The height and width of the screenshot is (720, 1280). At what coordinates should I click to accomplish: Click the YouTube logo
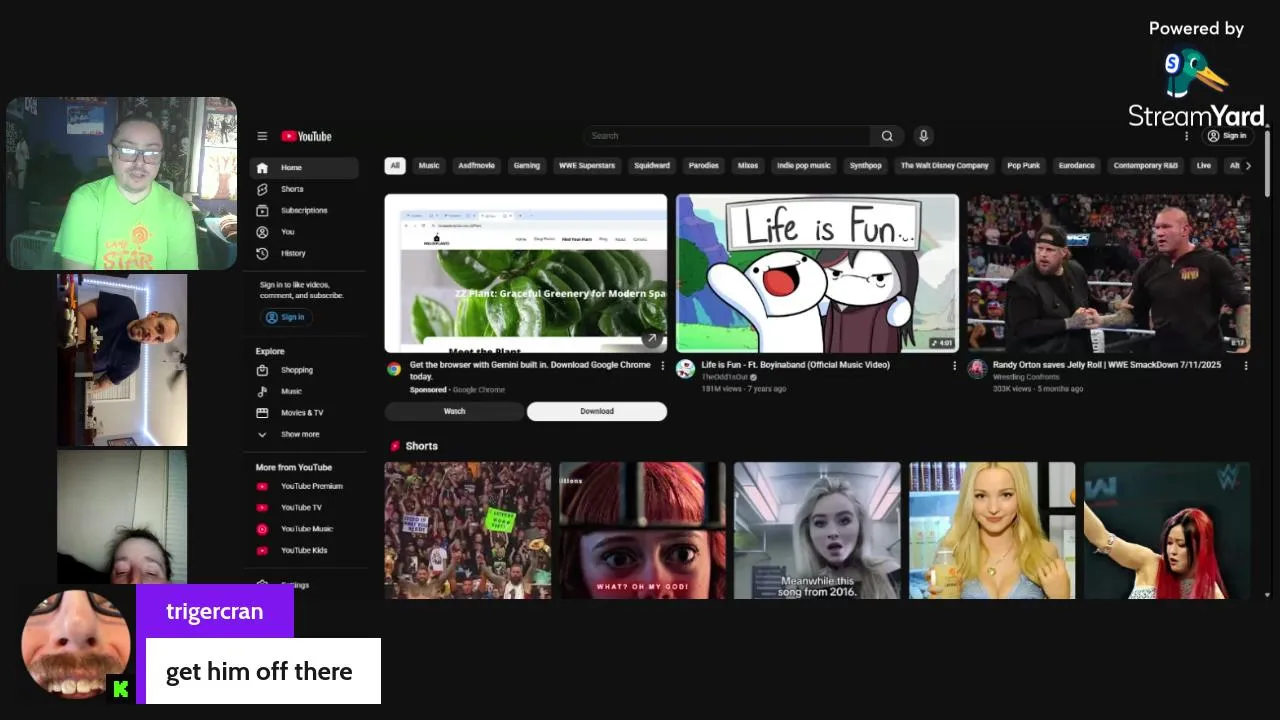(x=306, y=136)
